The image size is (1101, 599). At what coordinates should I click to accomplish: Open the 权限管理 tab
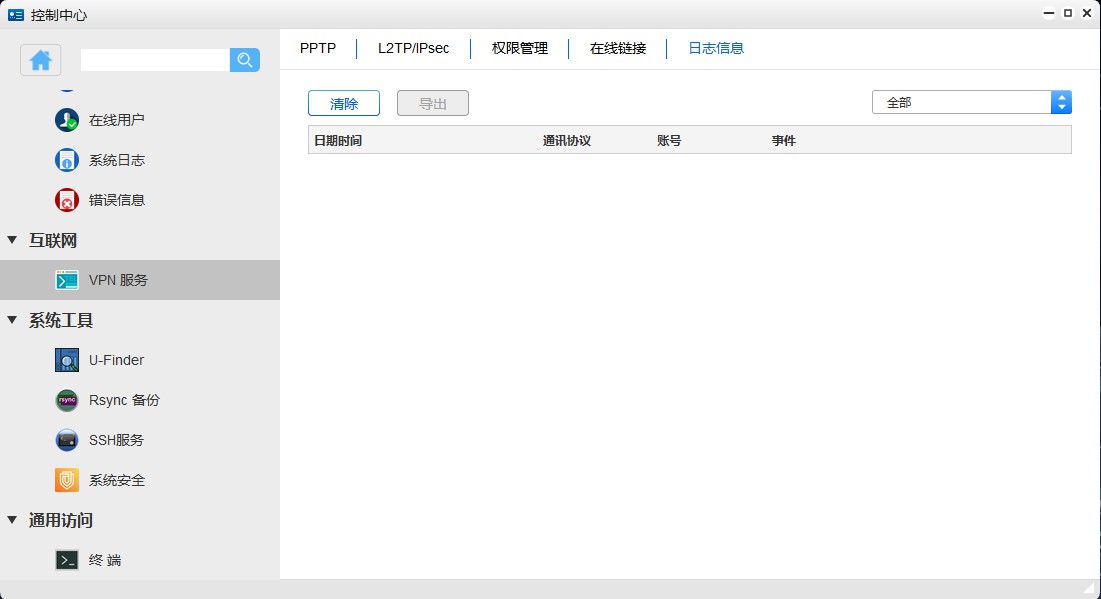coord(520,48)
